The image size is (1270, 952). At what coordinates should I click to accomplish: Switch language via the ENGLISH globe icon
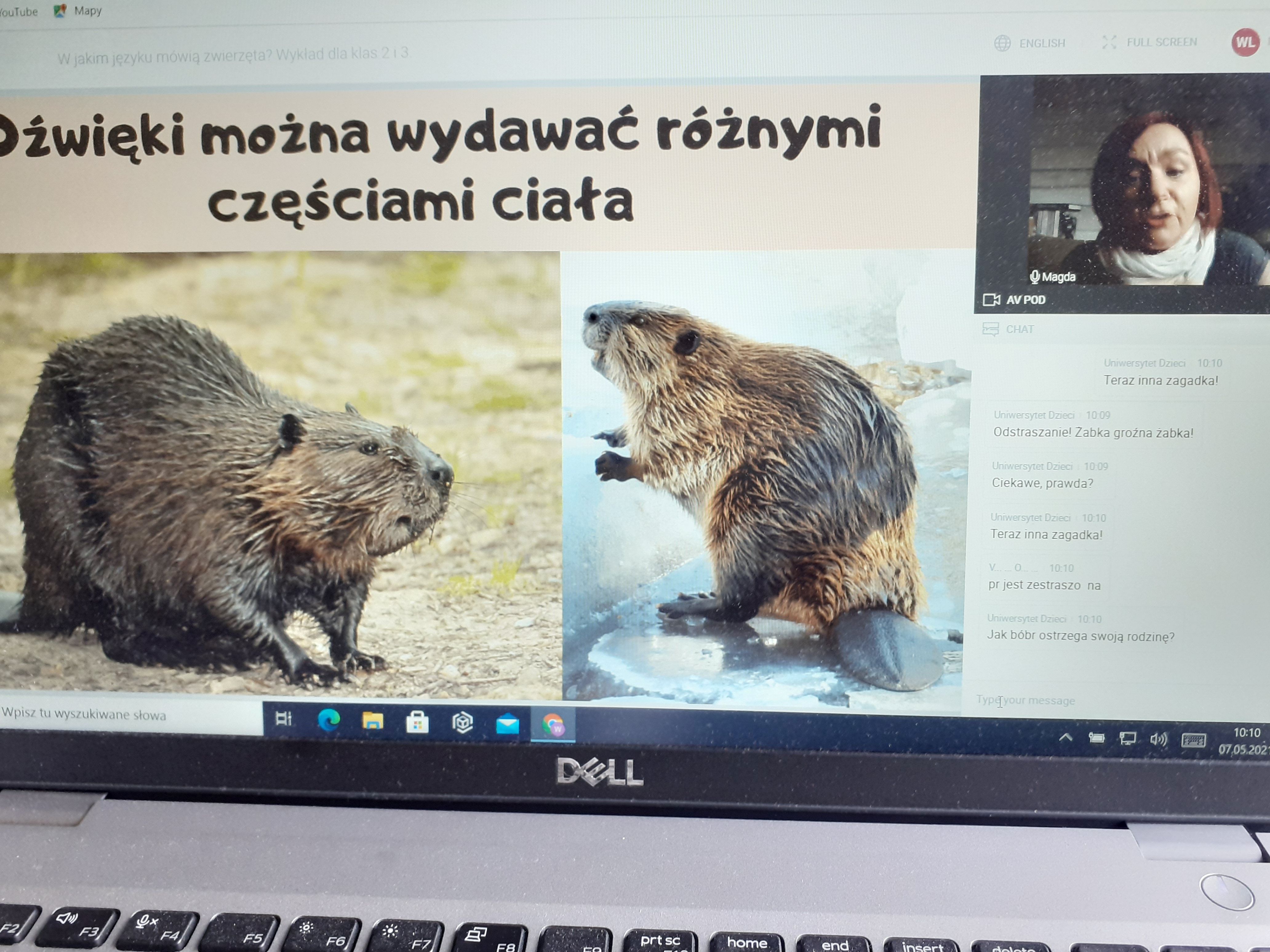[x=1002, y=43]
